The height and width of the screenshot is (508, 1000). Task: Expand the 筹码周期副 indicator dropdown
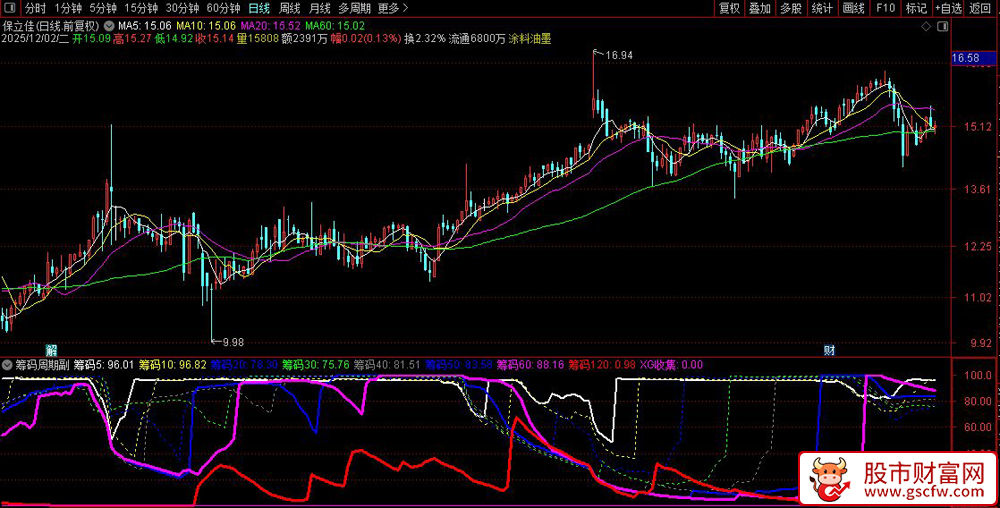click(9, 365)
